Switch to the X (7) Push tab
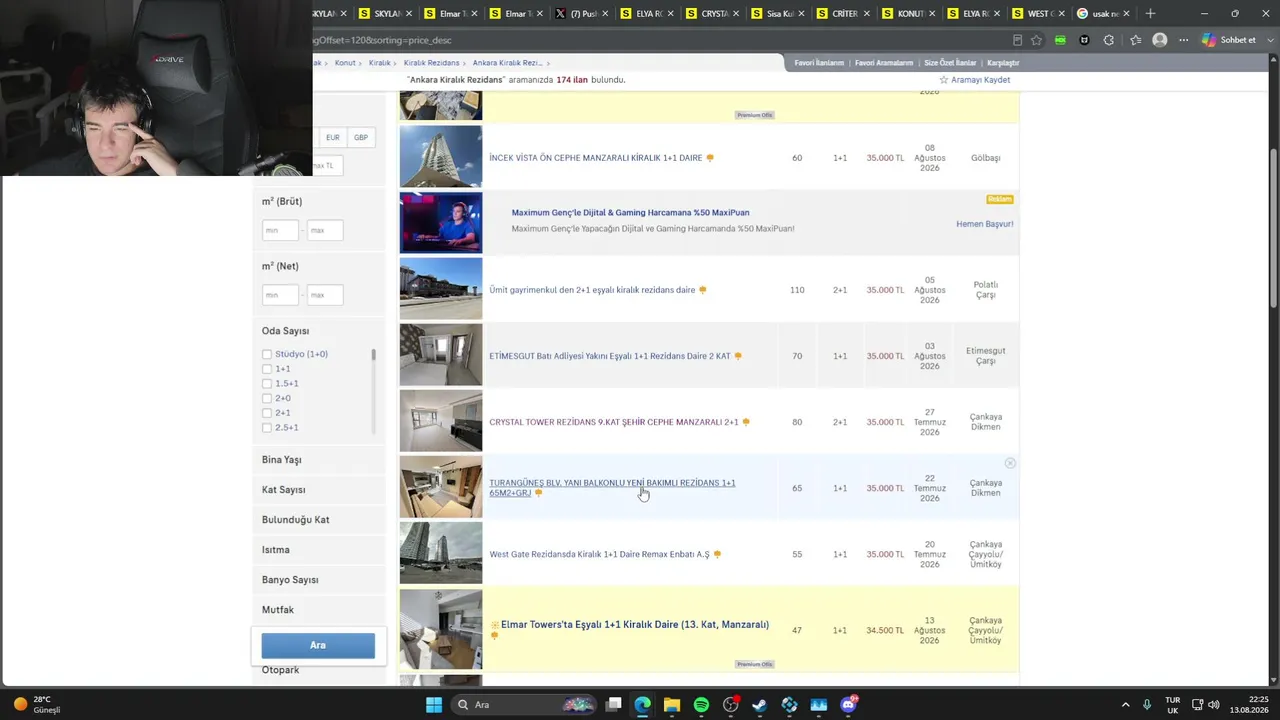 584,14
